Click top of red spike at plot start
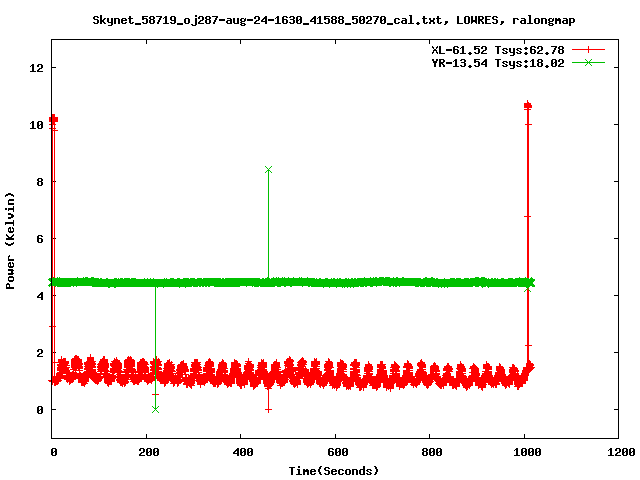The height and width of the screenshot is (480, 640). point(53,119)
